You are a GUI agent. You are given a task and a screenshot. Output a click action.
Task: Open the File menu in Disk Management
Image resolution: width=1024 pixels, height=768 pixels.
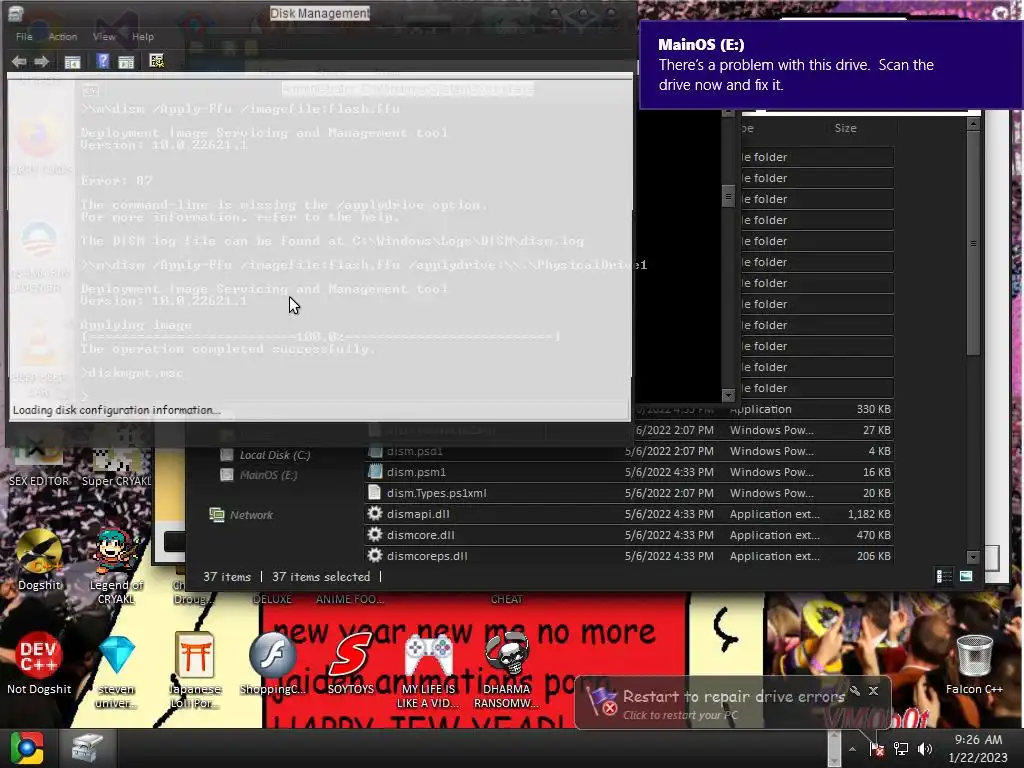[x=24, y=37]
